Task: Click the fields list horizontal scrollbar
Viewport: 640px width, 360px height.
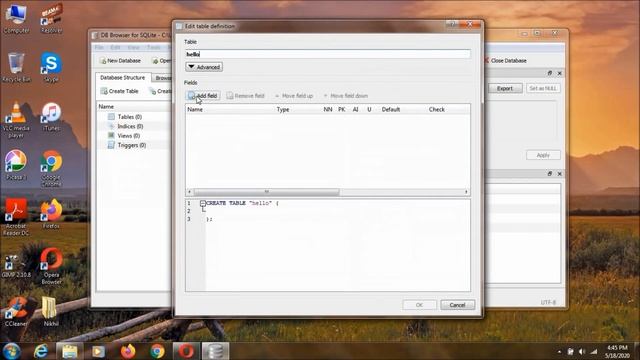Action: click(x=266, y=191)
